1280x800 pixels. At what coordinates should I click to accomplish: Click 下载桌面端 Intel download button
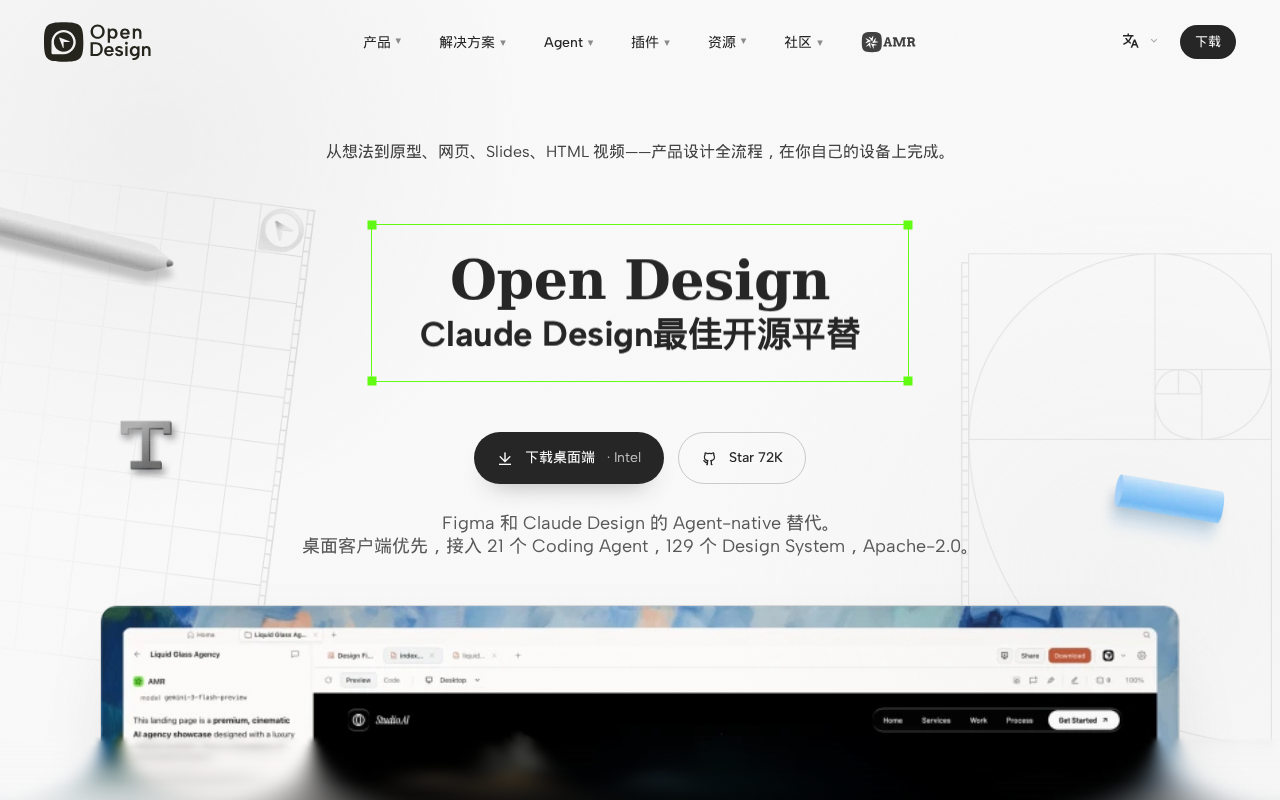pos(569,458)
